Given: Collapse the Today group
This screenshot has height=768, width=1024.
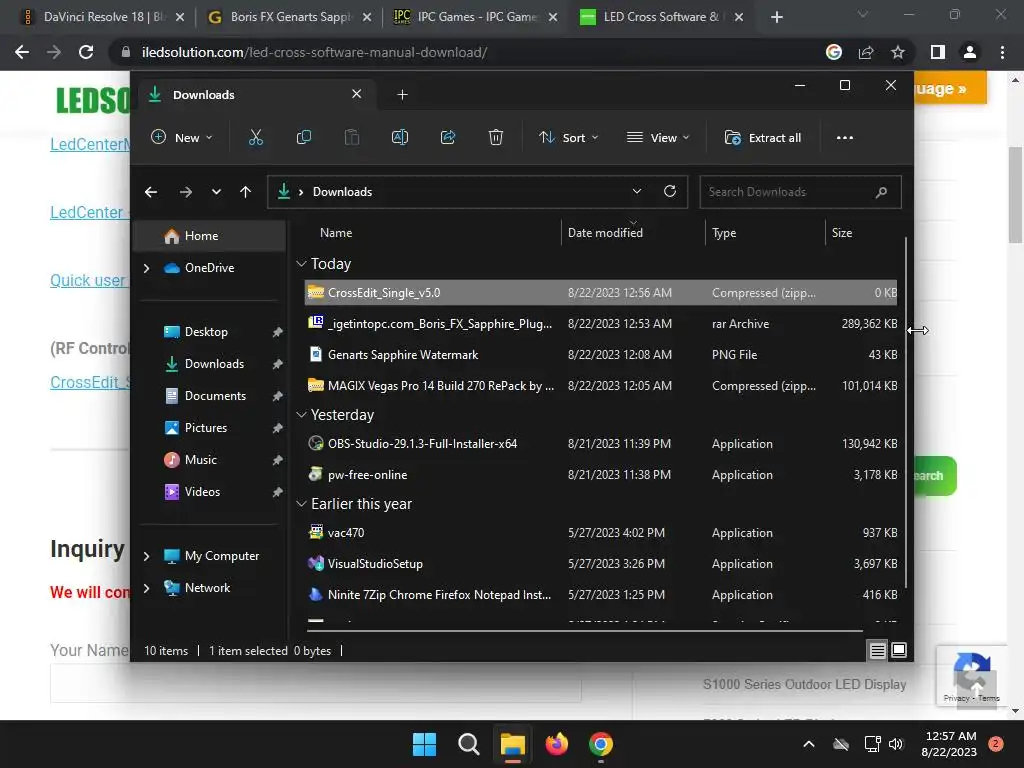Looking at the screenshot, I should pos(301,264).
